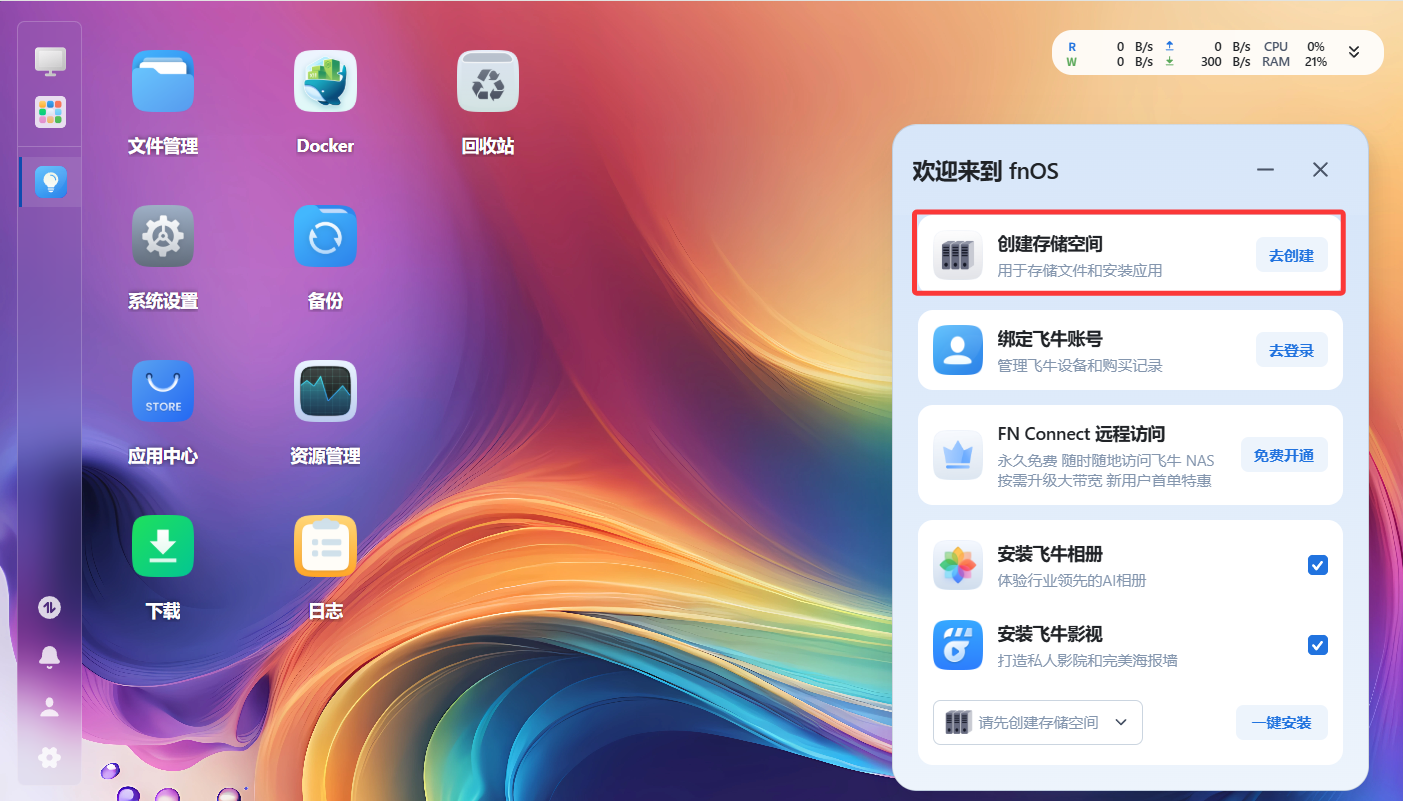This screenshot has width=1403, height=801.
Task: Open the 应用中心 app store
Action: tap(162, 391)
